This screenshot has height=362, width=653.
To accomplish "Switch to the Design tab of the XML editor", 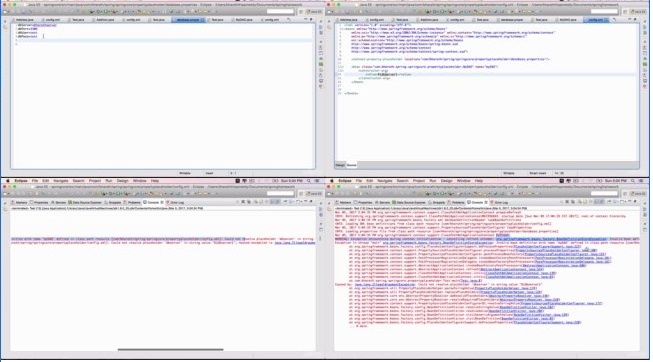I will (x=340, y=165).
